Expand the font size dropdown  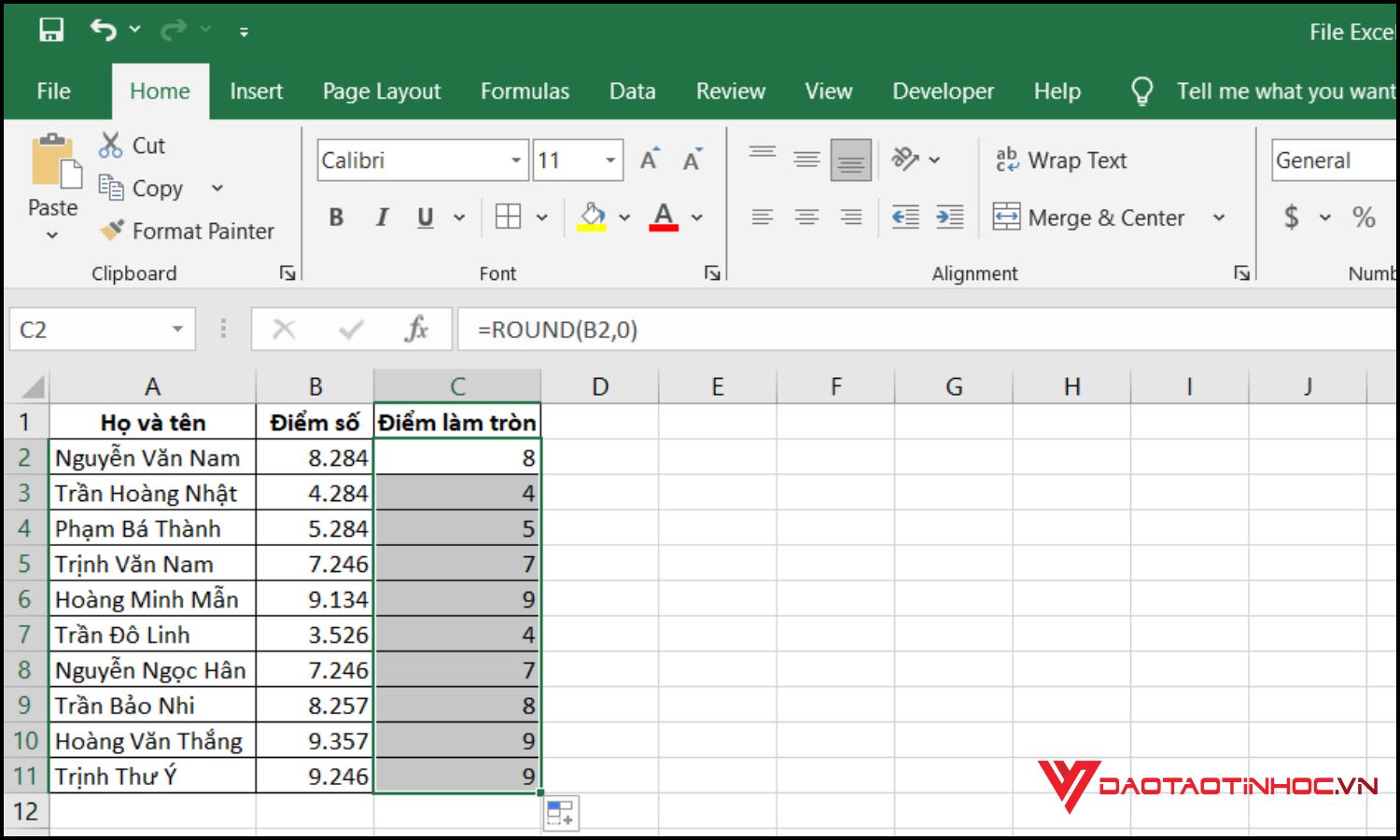610,161
